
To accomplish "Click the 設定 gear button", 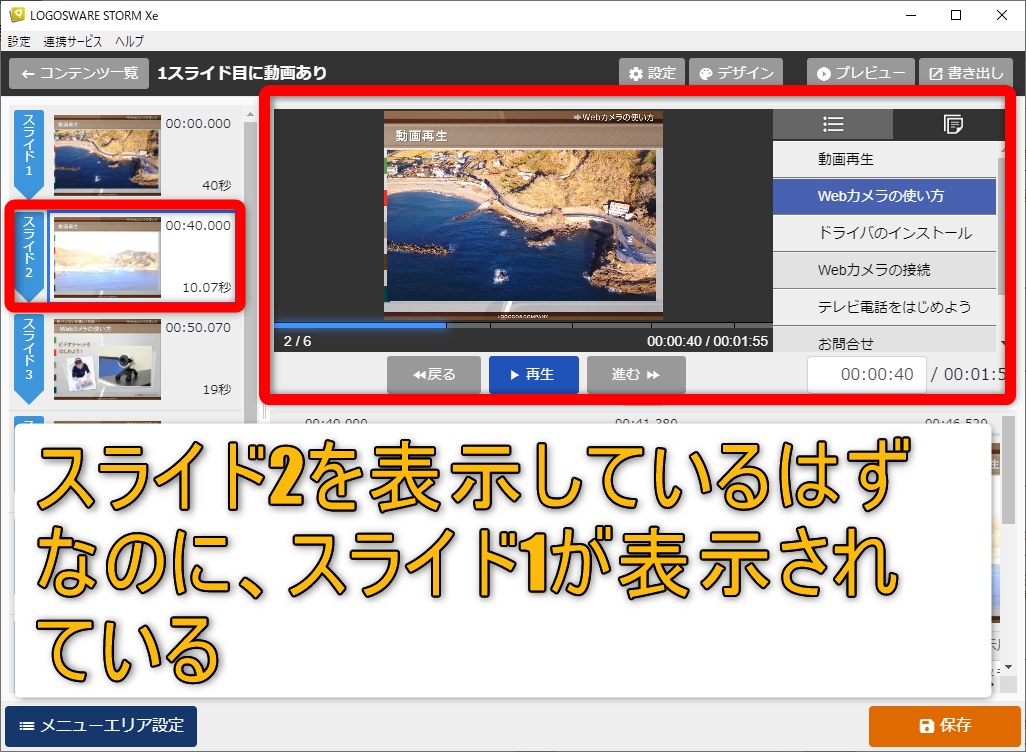I will point(651,73).
